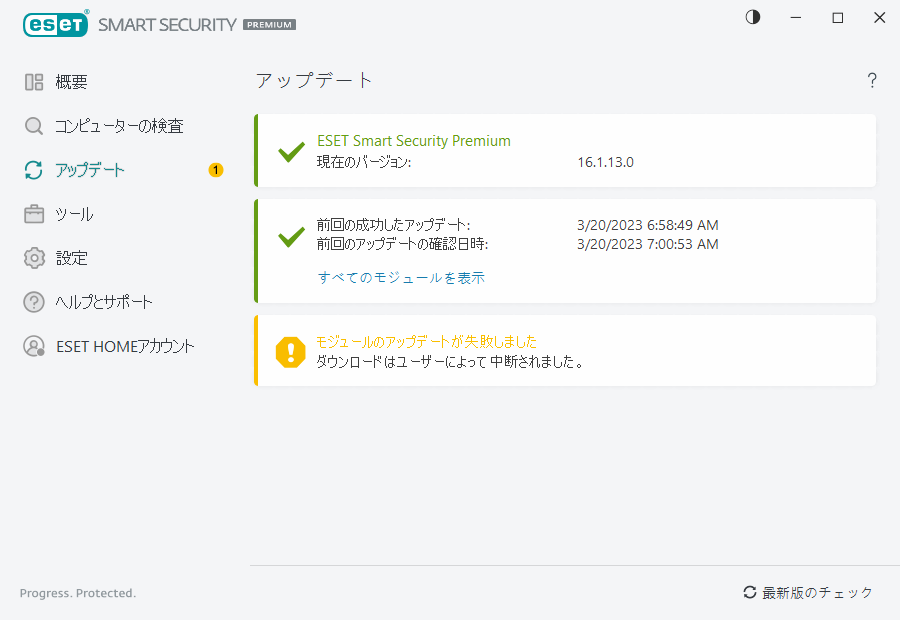900x620 pixels.
Task: Toggle dark mode with the contrast icon
Action: (x=752, y=17)
